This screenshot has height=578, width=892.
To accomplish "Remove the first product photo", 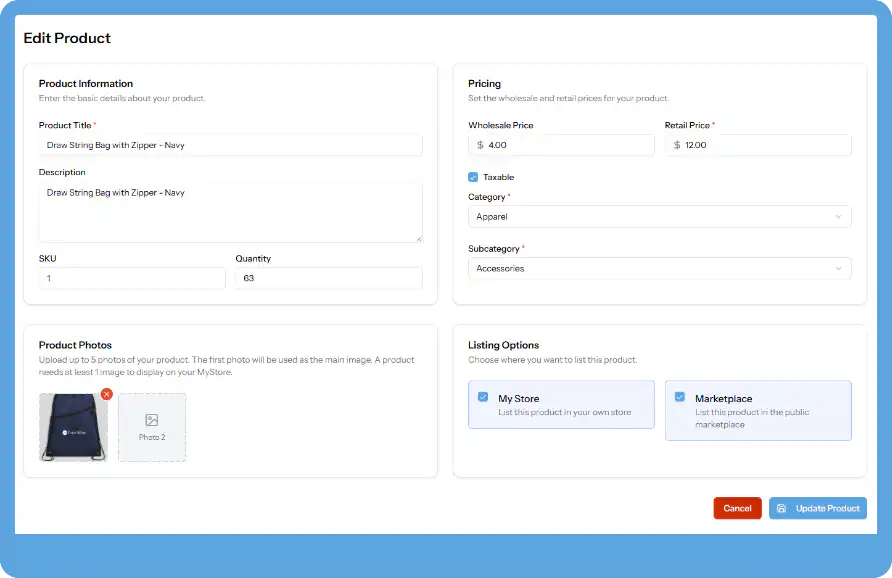I will click(x=107, y=394).
